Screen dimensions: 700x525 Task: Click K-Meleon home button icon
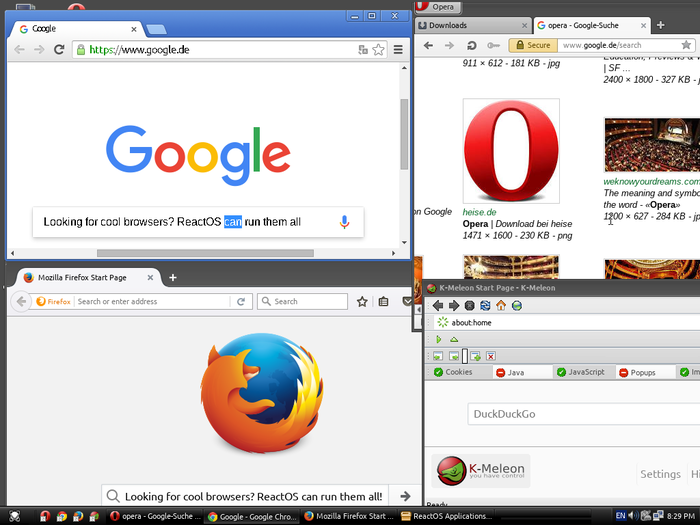click(501, 305)
